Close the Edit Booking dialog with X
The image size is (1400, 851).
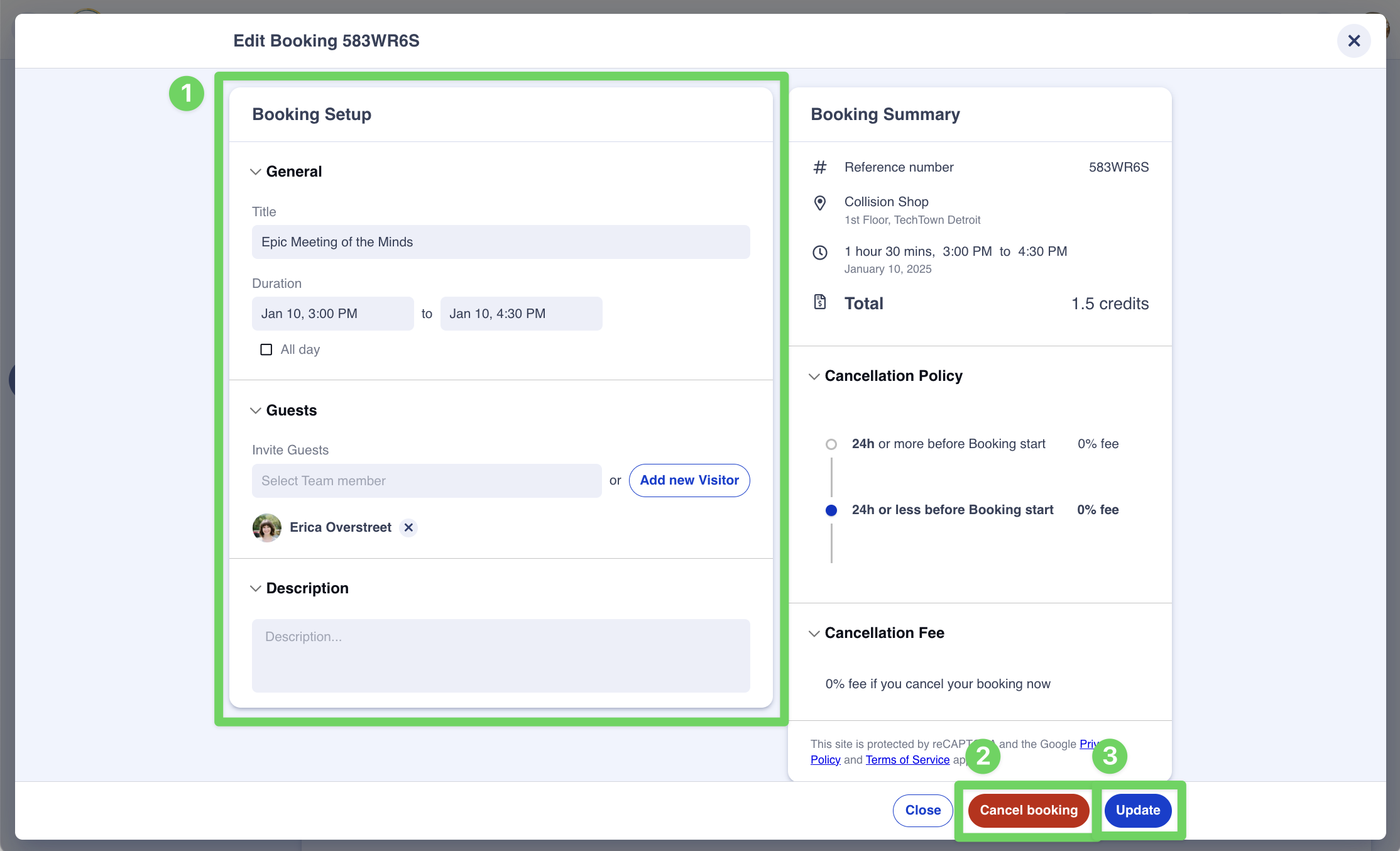(x=1354, y=41)
